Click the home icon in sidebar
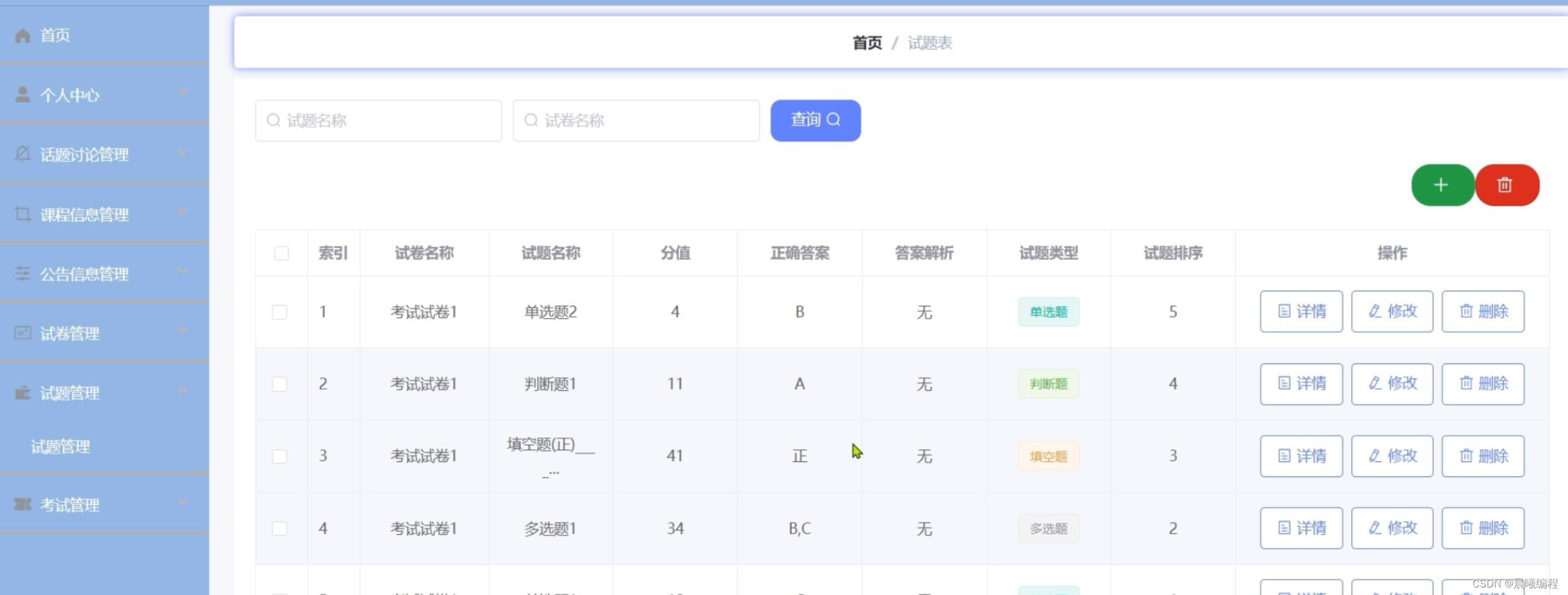Image resolution: width=1568 pixels, height=595 pixels. pyautogui.click(x=23, y=36)
